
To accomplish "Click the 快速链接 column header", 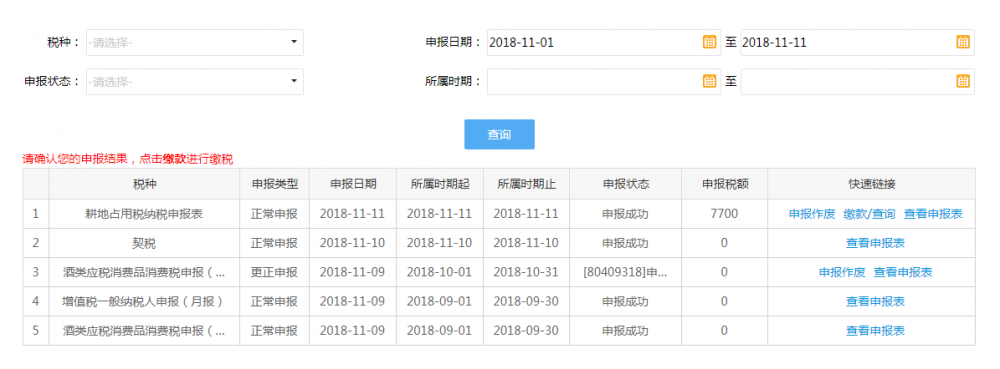I will click(872, 184).
